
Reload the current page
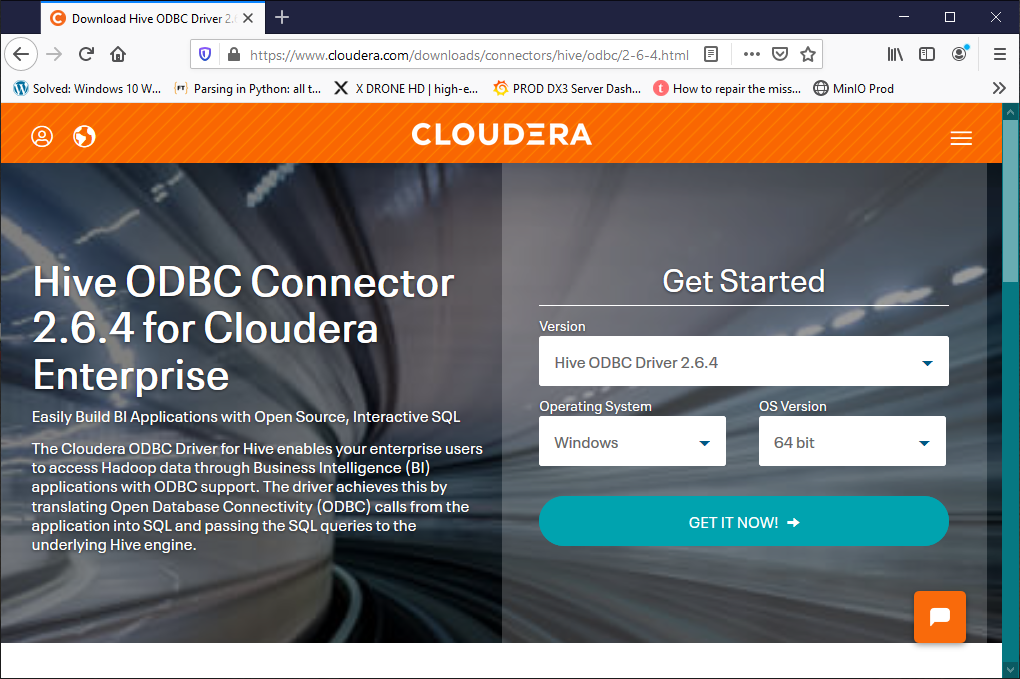[86, 54]
